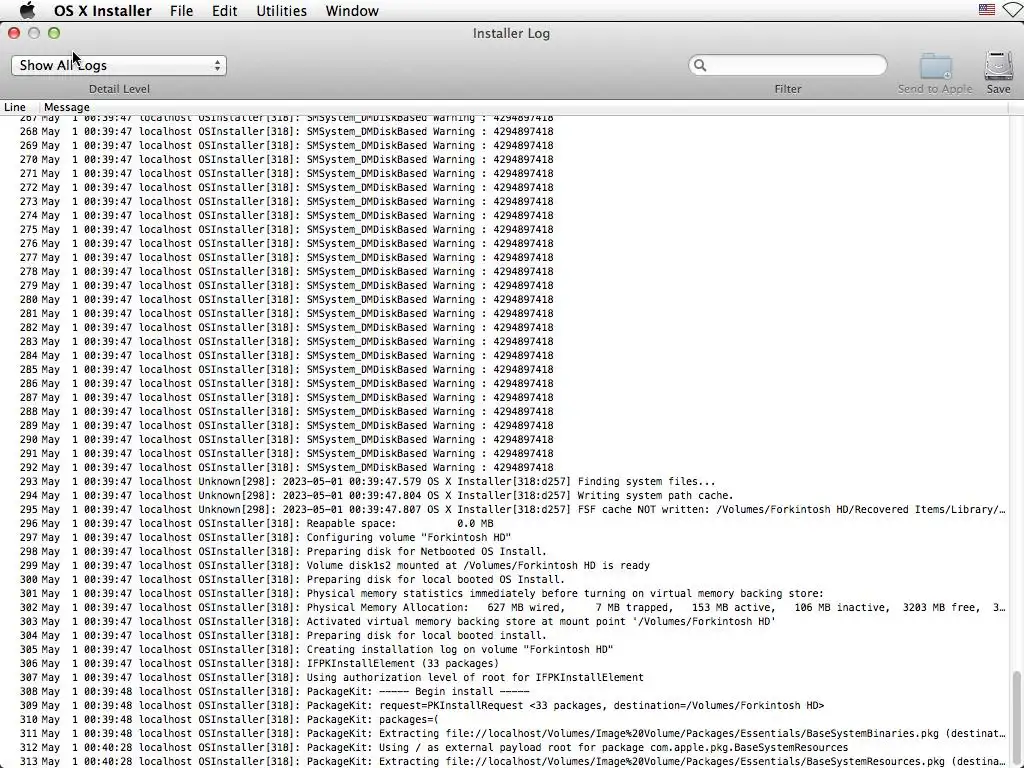Click the Send to Apple folder icon

click(x=935, y=67)
